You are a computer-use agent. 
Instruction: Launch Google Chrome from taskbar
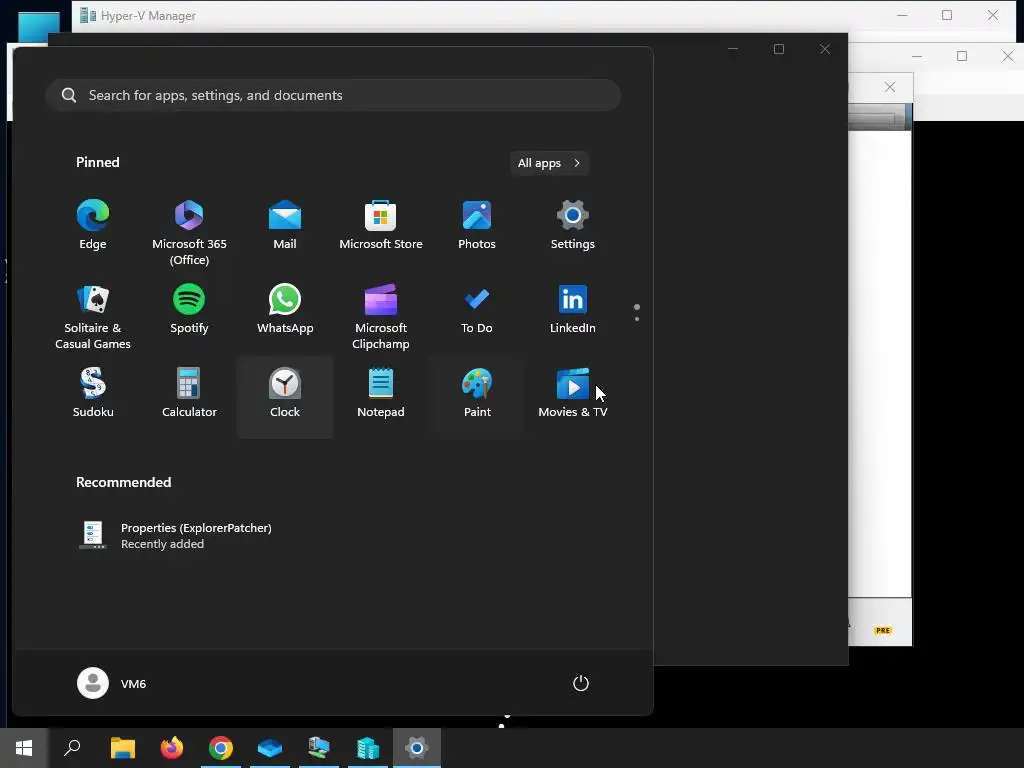[221, 748]
